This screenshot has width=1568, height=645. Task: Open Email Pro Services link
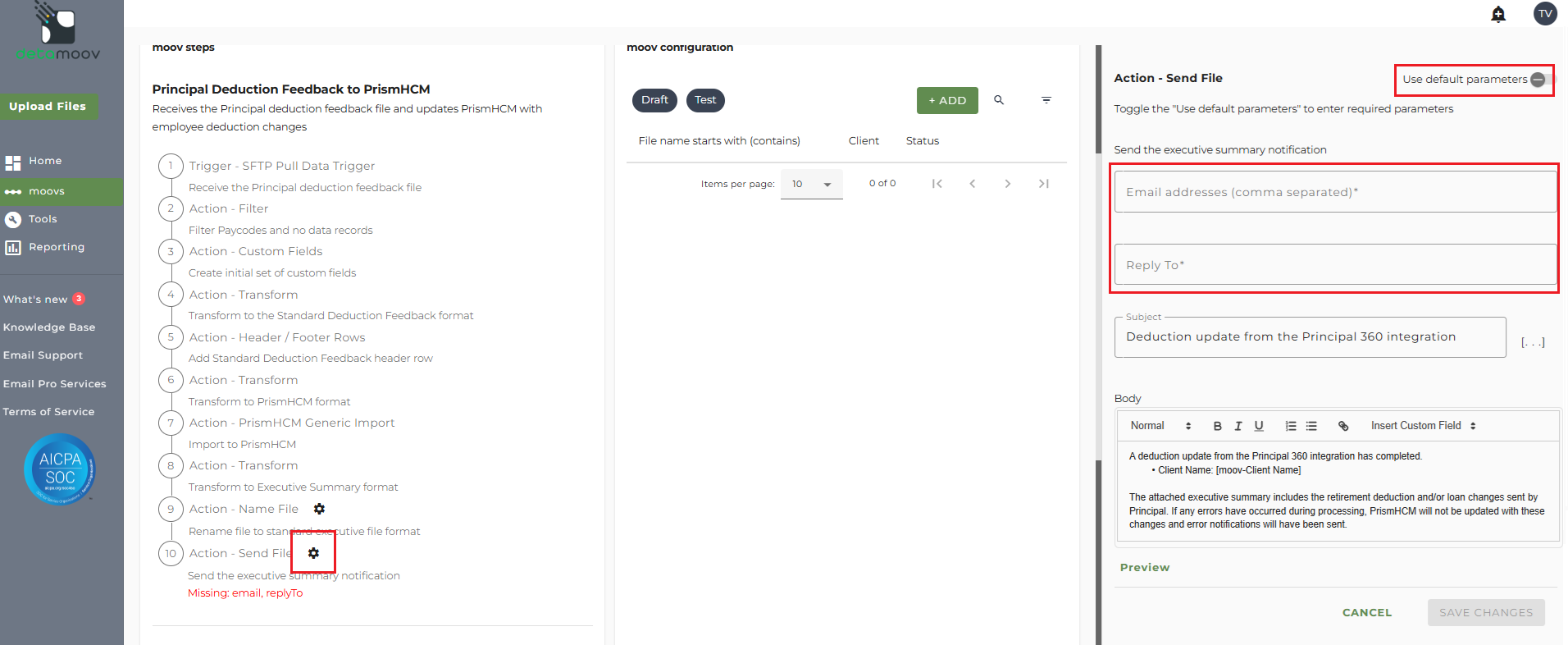click(55, 384)
